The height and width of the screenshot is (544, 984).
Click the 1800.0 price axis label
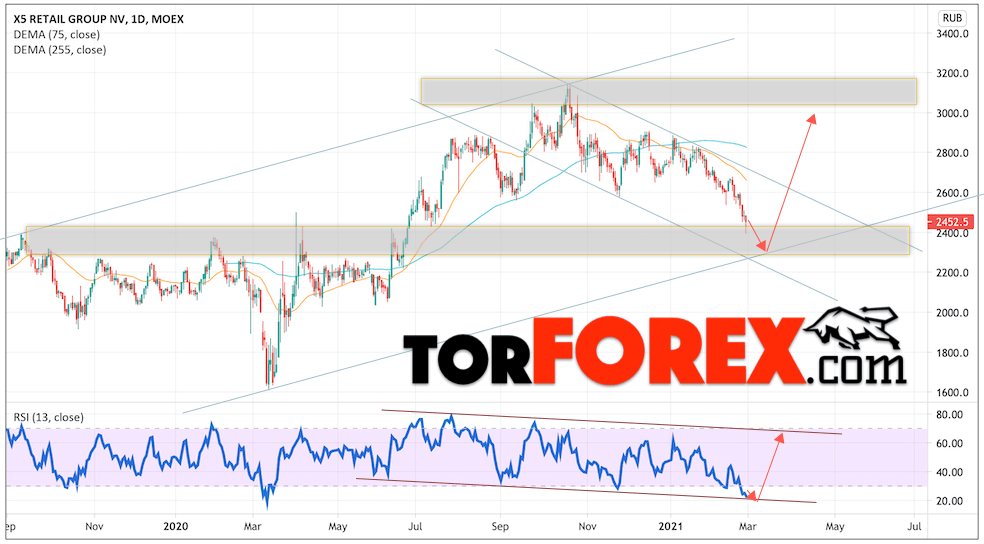click(953, 353)
